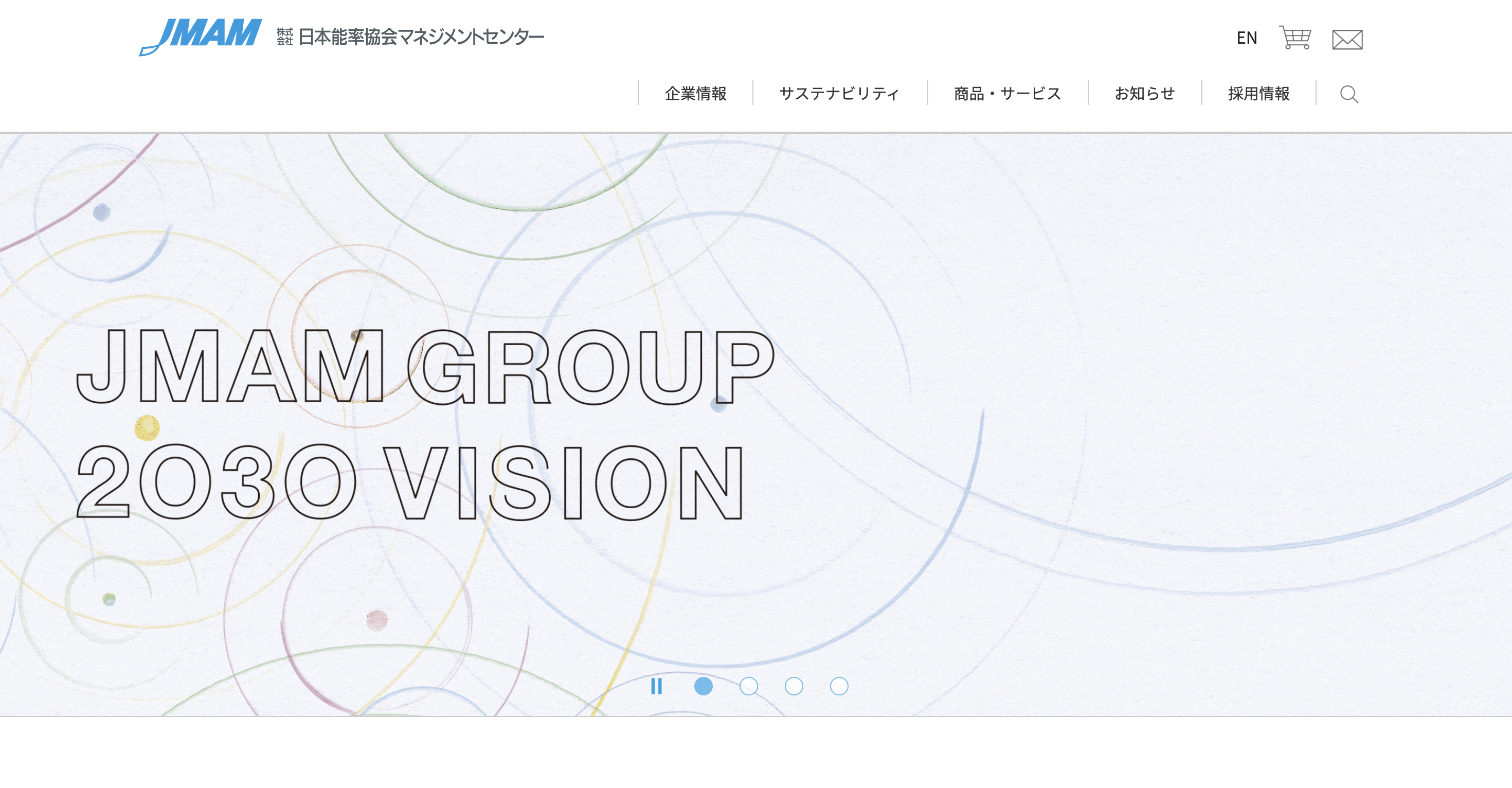Pause the hero slideshow
Image resolution: width=1512 pixels, height=788 pixels.
[x=656, y=686]
